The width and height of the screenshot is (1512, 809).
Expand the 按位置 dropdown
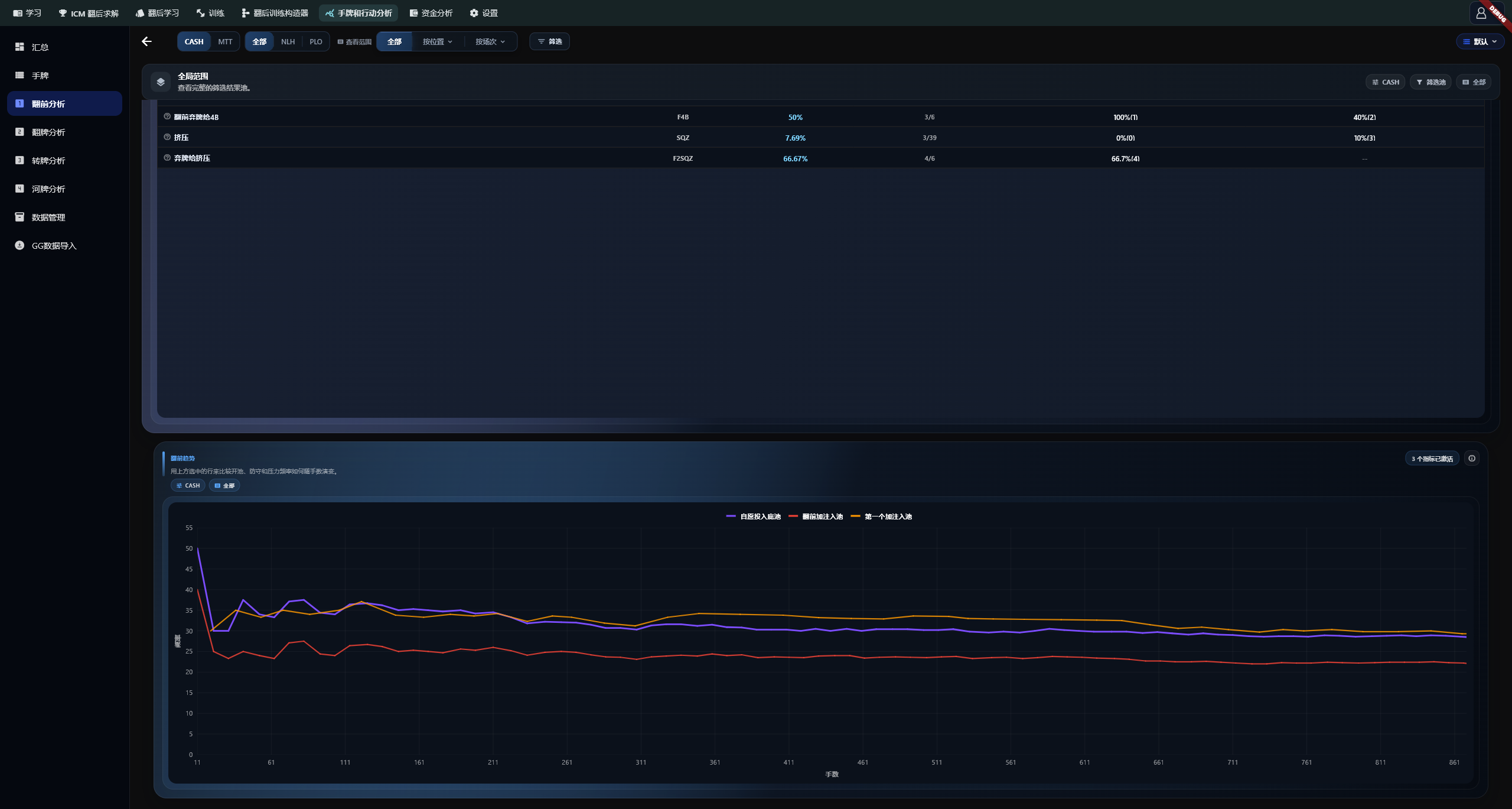(x=438, y=41)
